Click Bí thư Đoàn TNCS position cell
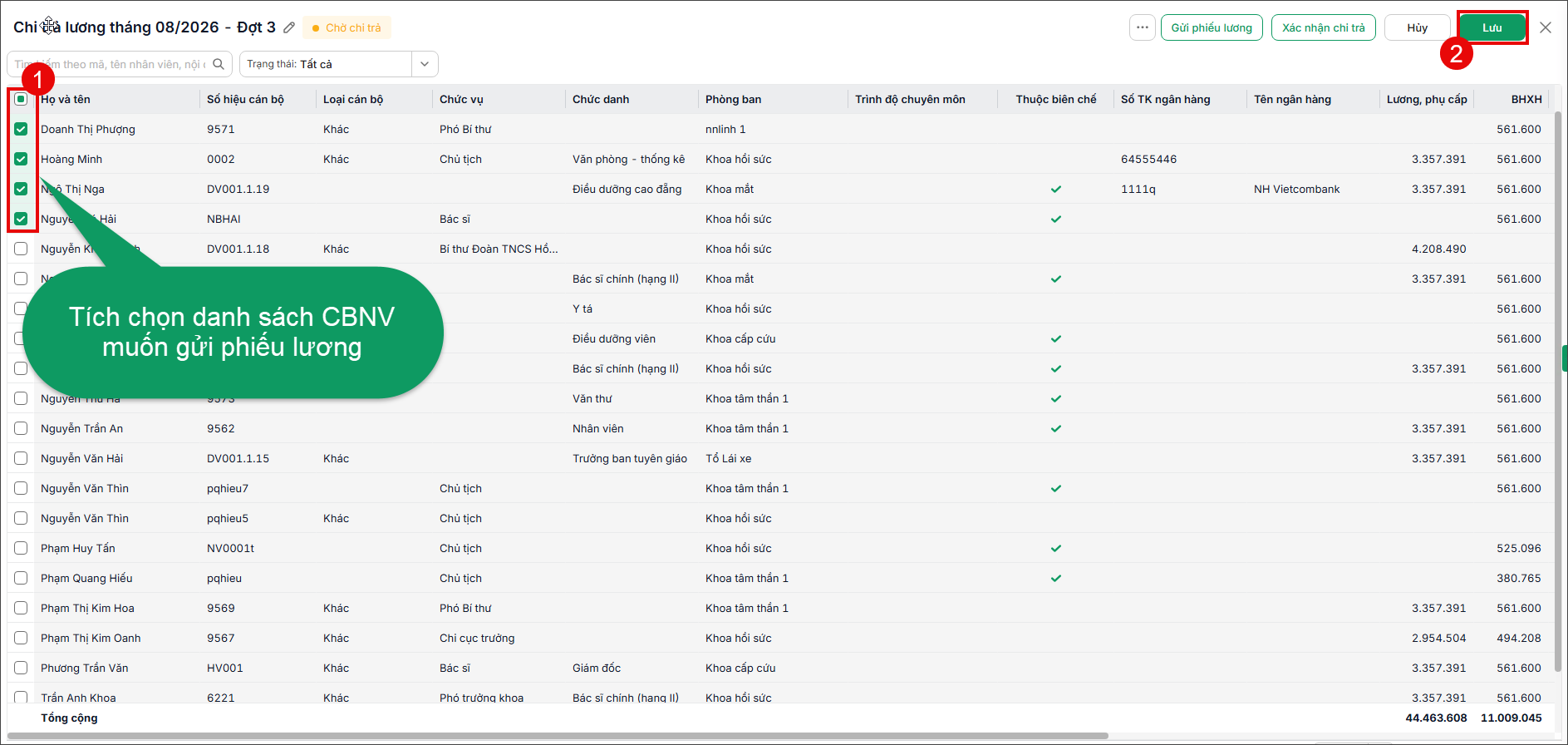The image size is (1568, 745). coord(499,249)
